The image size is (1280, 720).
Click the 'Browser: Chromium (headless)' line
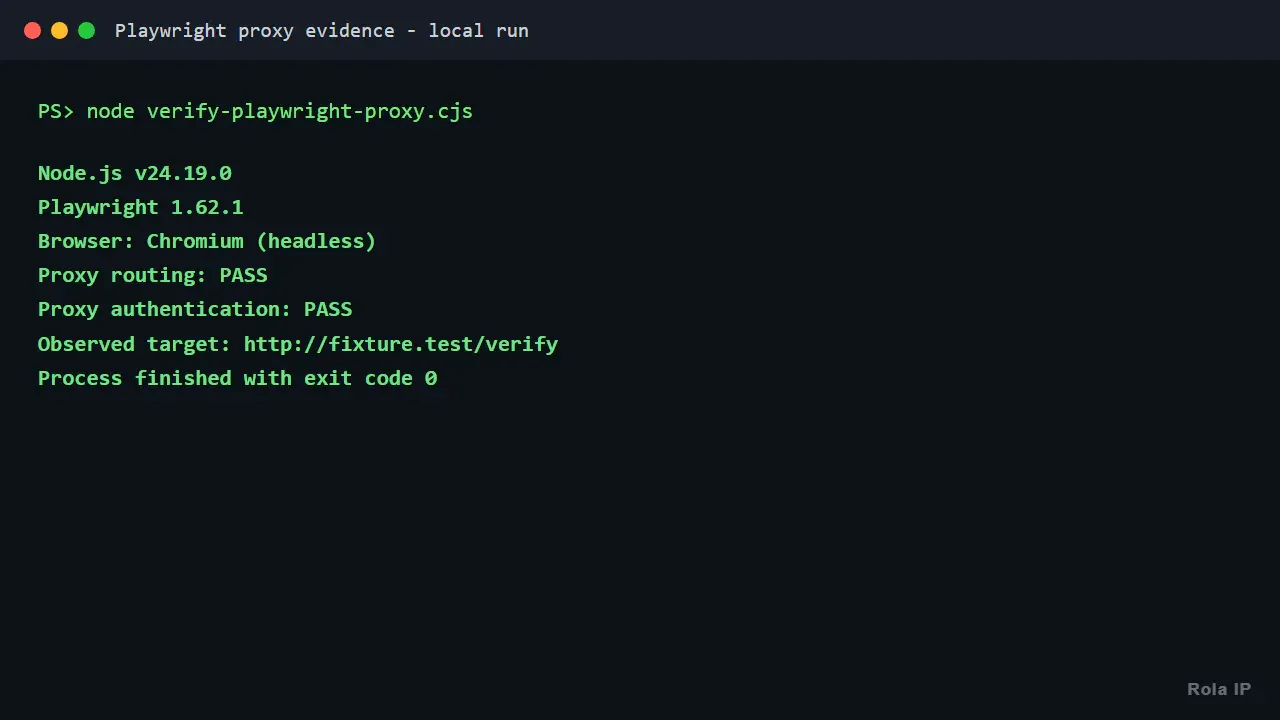207,241
